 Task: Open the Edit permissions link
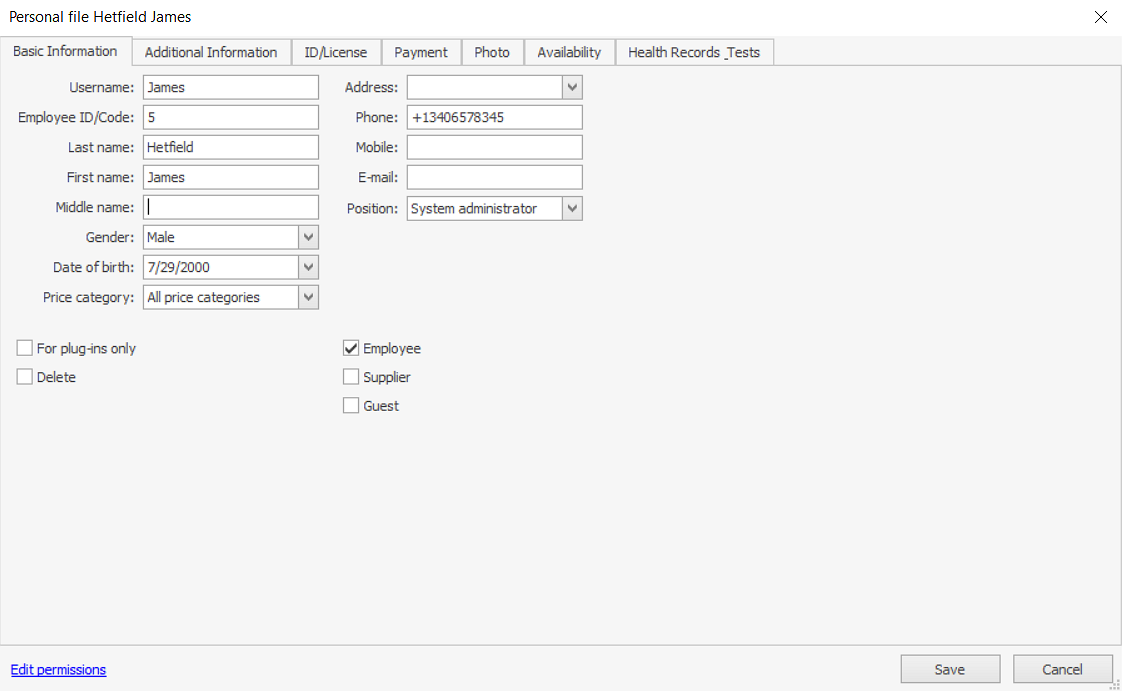tap(58, 670)
